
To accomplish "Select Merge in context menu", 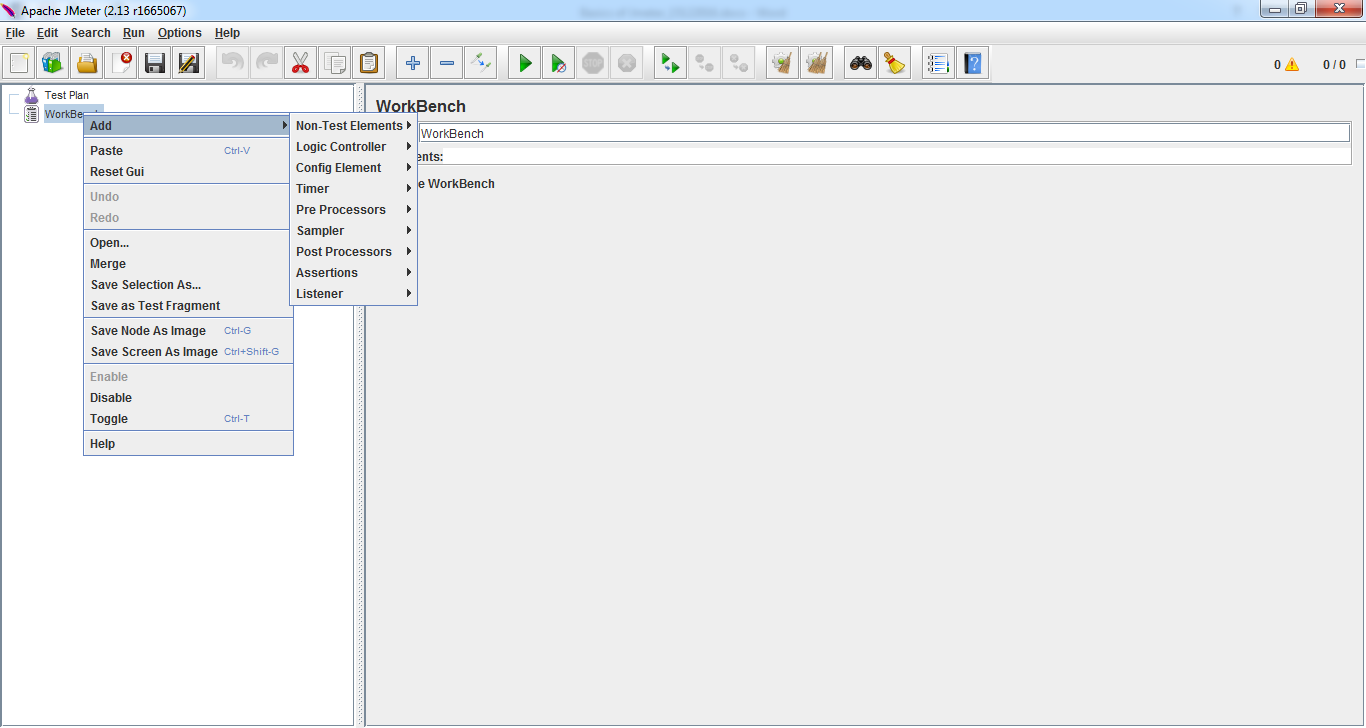I will coord(188,264).
